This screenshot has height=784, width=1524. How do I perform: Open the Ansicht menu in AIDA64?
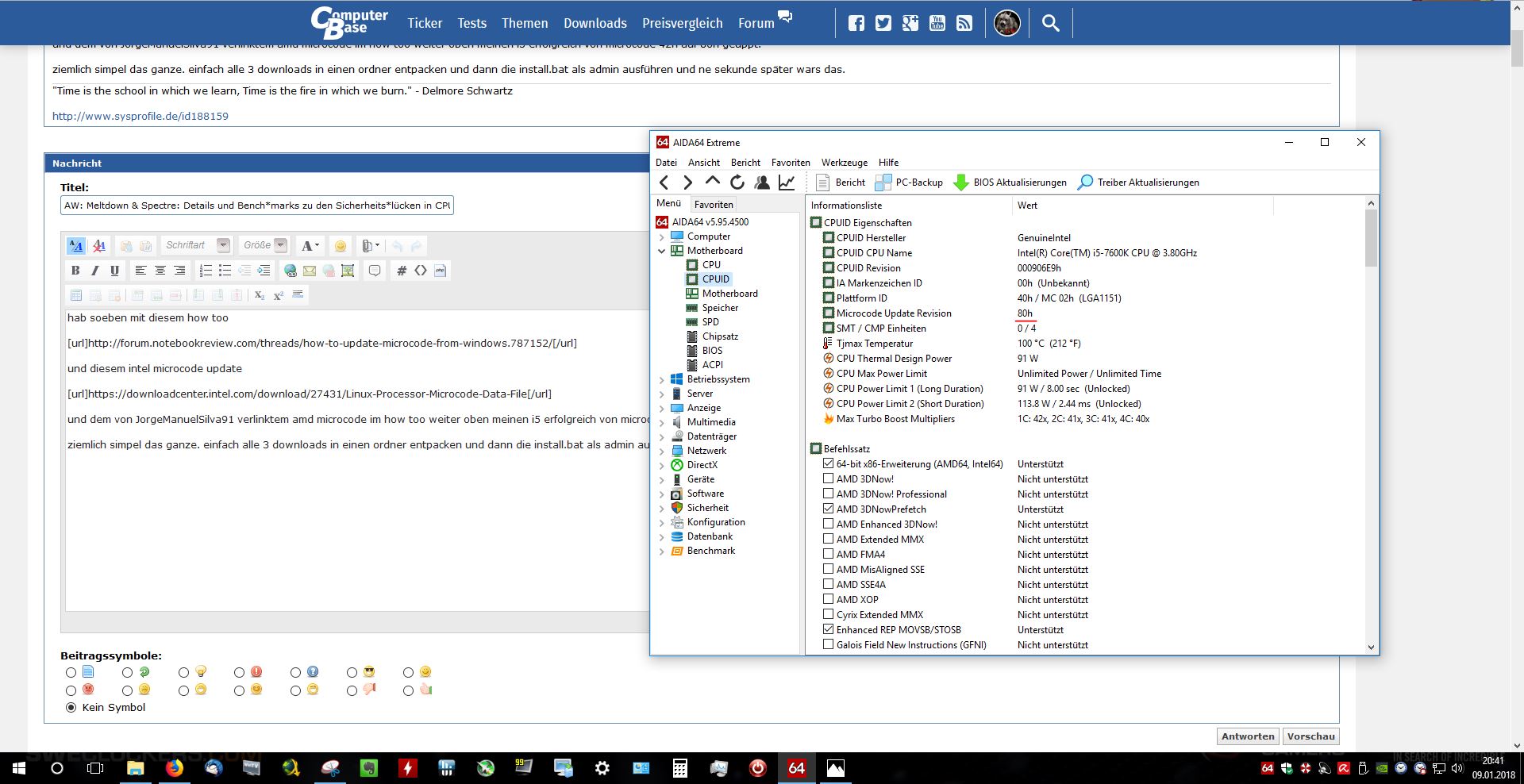[704, 163]
